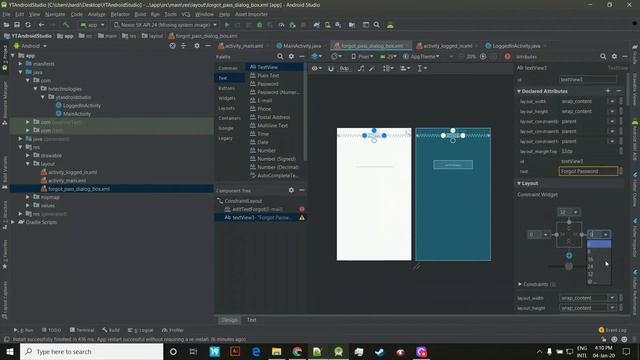640x360 pixels.
Task: Click the Debug app bug icon
Action: (x=260, y=25)
